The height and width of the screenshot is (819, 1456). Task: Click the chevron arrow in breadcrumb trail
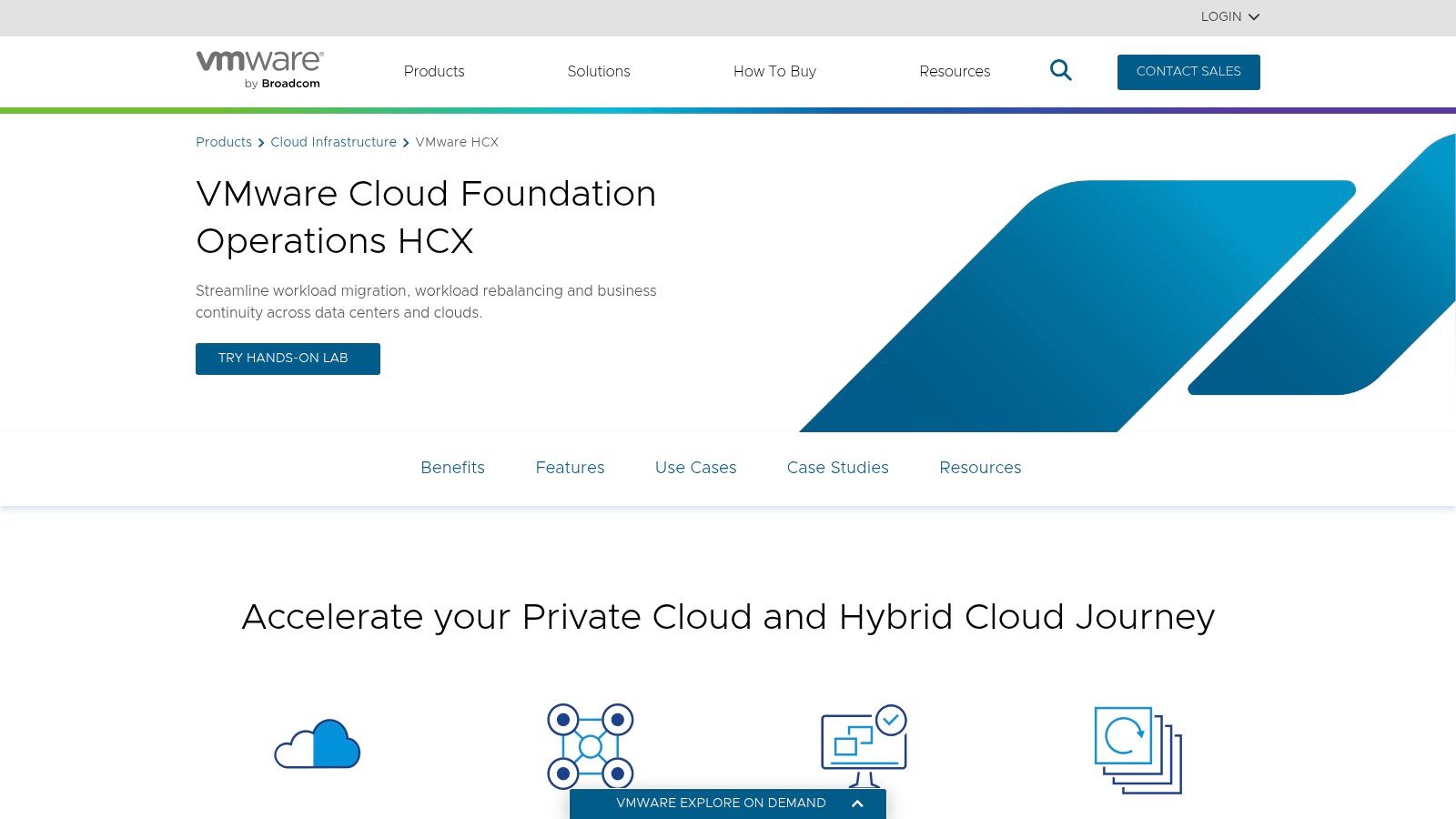click(x=261, y=143)
